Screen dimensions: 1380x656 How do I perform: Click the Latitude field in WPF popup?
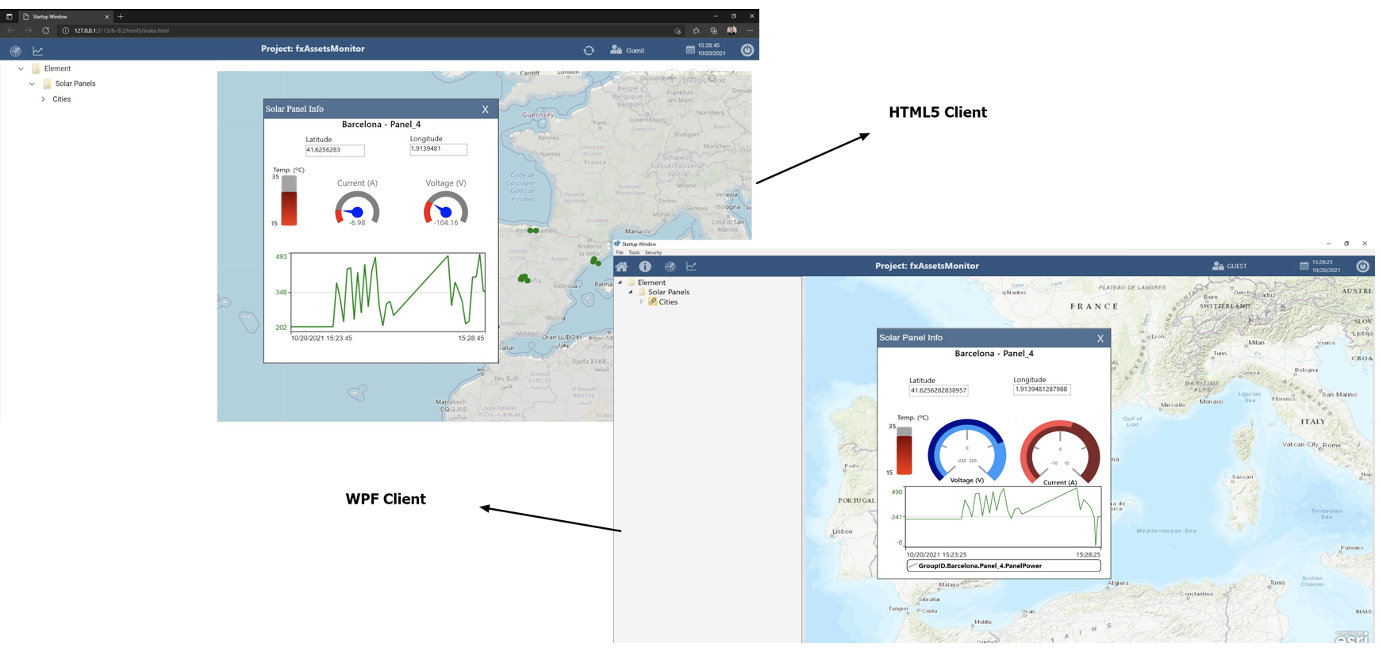(x=938, y=390)
